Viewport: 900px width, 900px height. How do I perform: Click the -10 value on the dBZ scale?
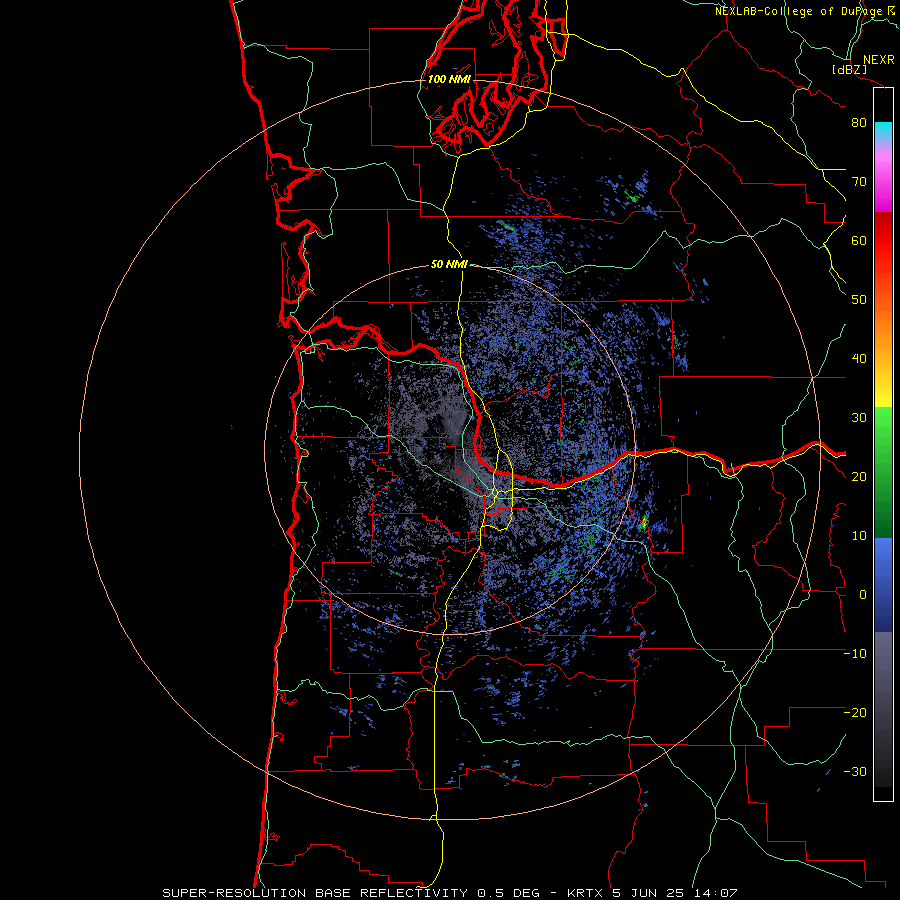855,654
